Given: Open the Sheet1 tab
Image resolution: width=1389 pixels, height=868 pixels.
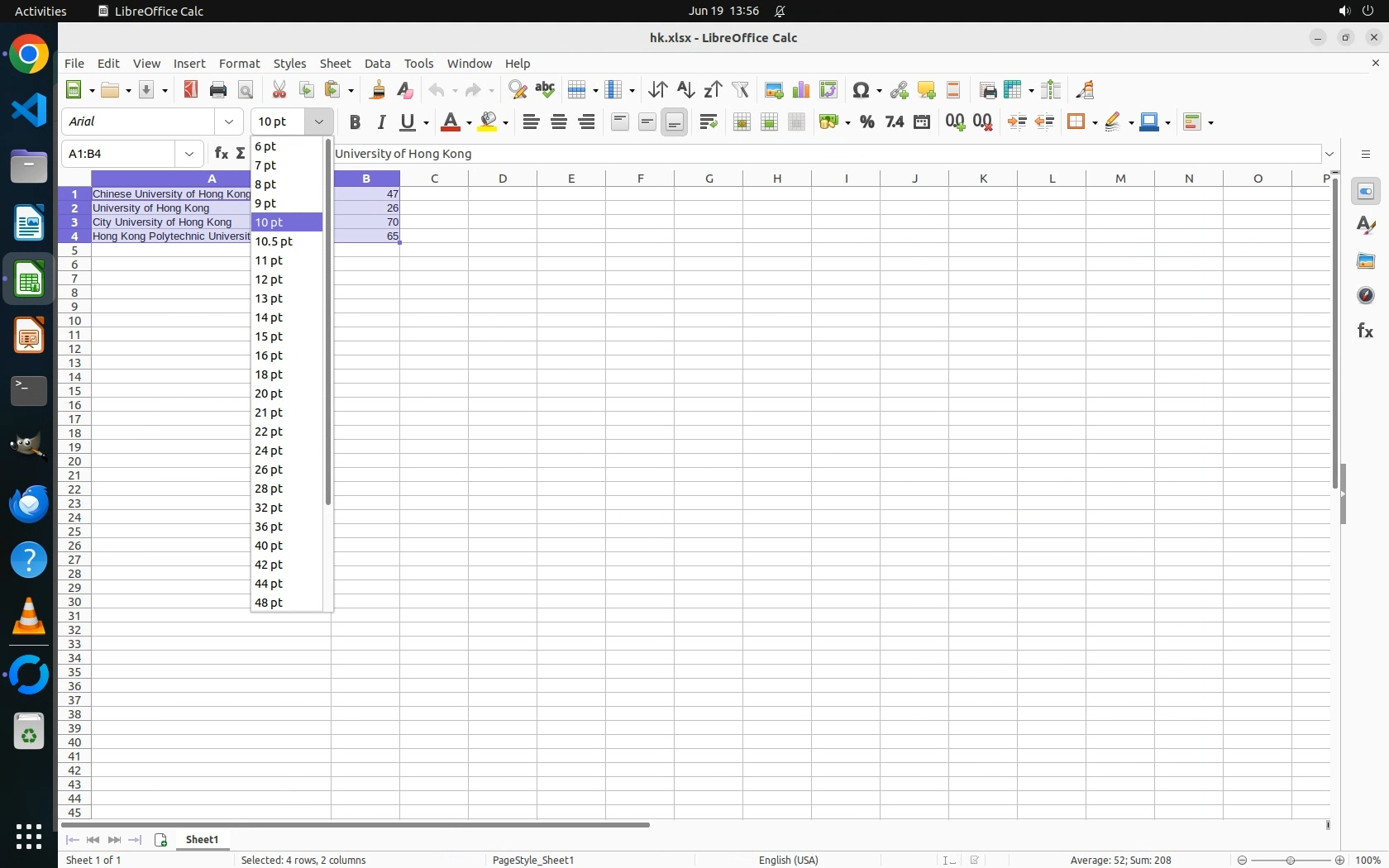Looking at the screenshot, I should (203, 840).
